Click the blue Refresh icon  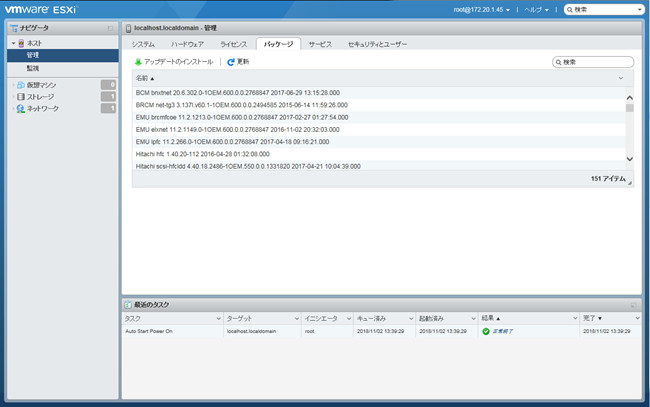231,62
